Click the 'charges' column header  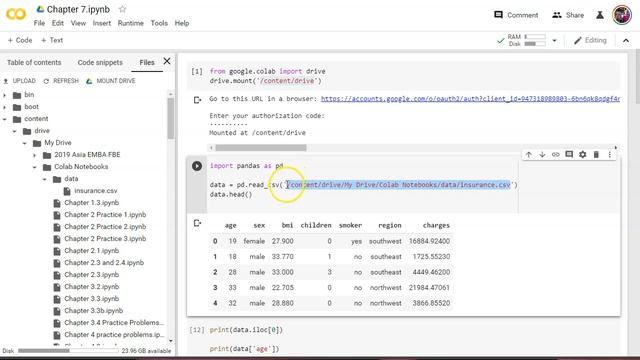tap(436, 225)
